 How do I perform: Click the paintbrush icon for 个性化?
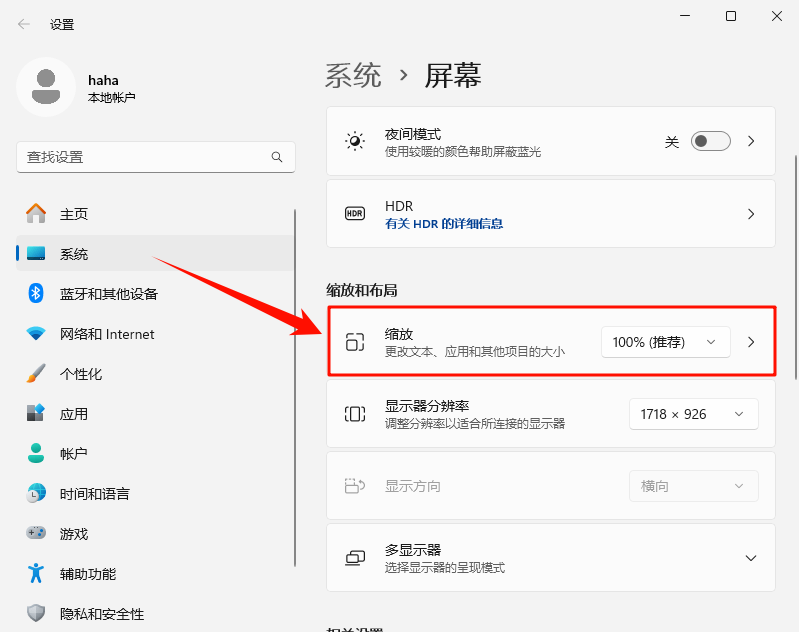(x=36, y=374)
